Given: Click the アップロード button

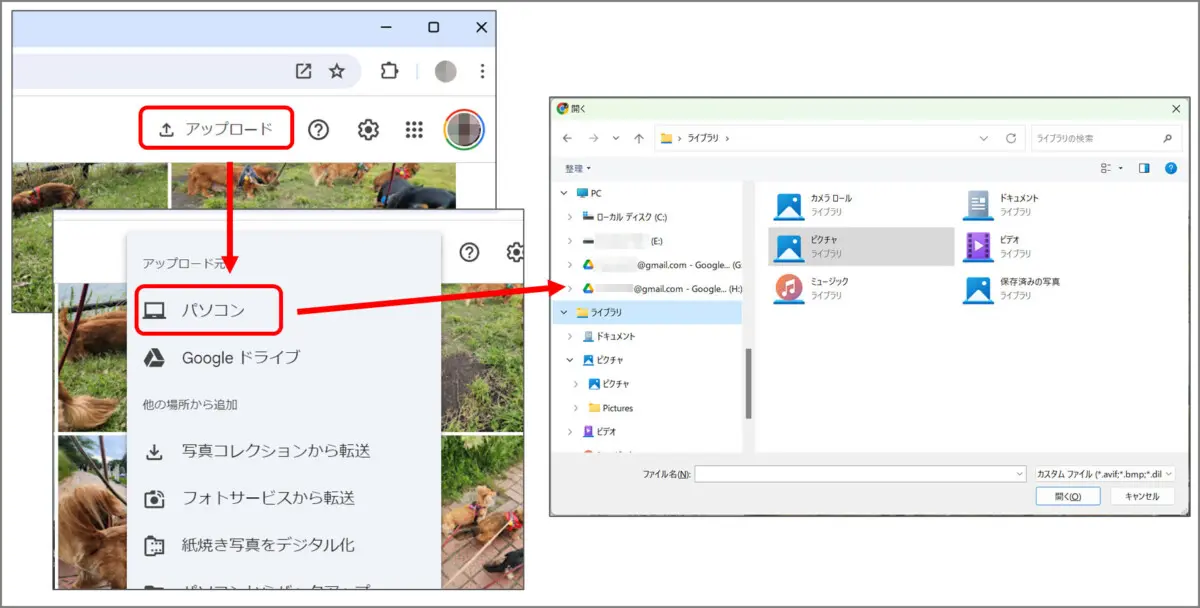Looking at the screenshot, I should (216, 128).
